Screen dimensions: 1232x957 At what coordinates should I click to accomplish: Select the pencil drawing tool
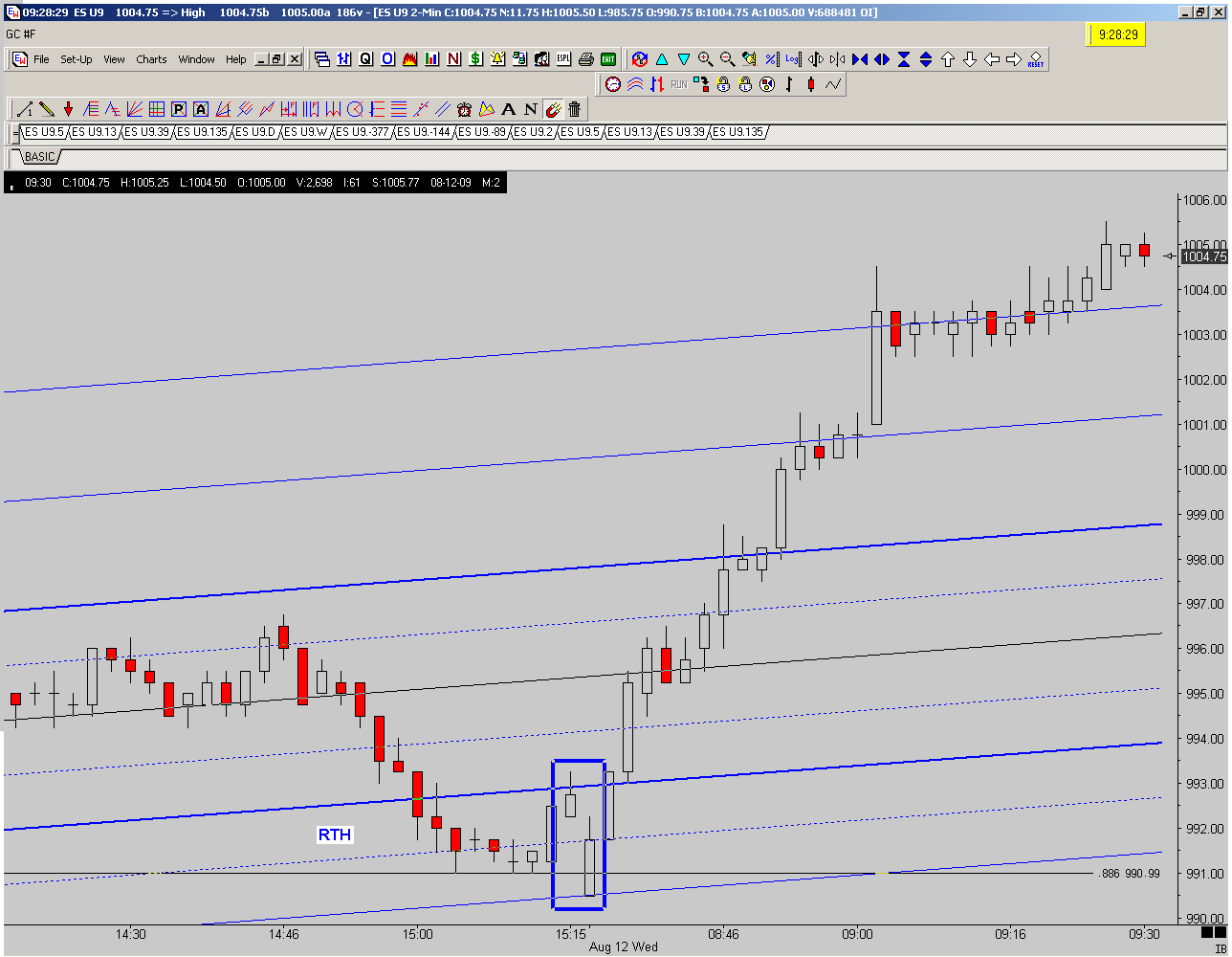coord(46,108)
